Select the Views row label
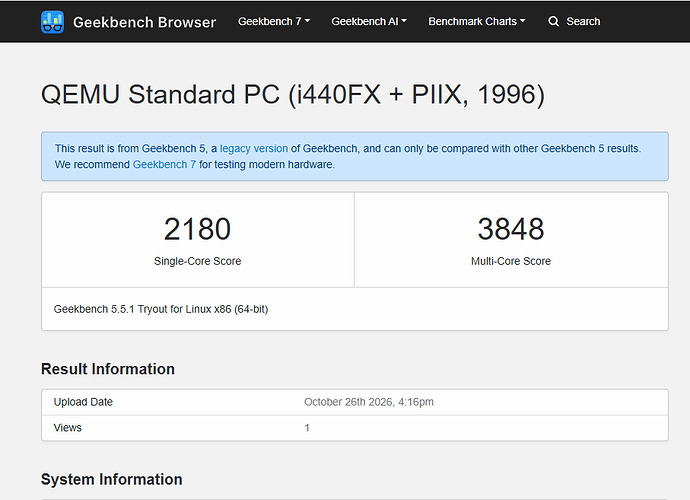The height and width of the screenshot is (500, 690). click(68, 427)
